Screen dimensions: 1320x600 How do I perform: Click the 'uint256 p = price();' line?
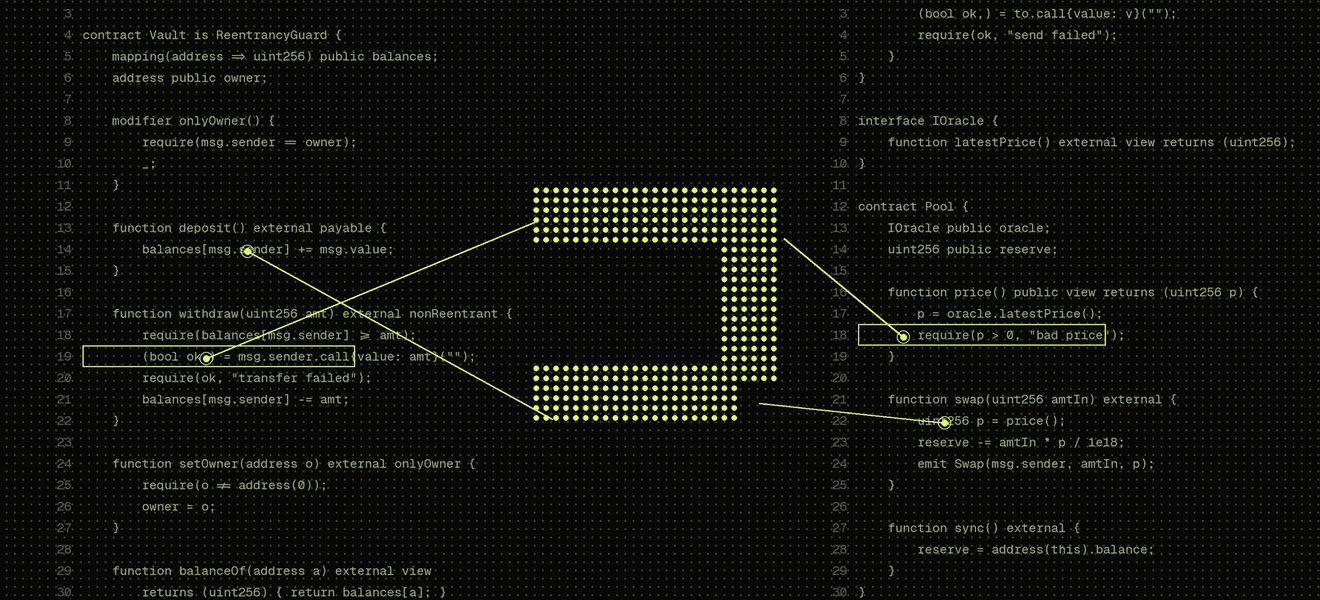992,421
